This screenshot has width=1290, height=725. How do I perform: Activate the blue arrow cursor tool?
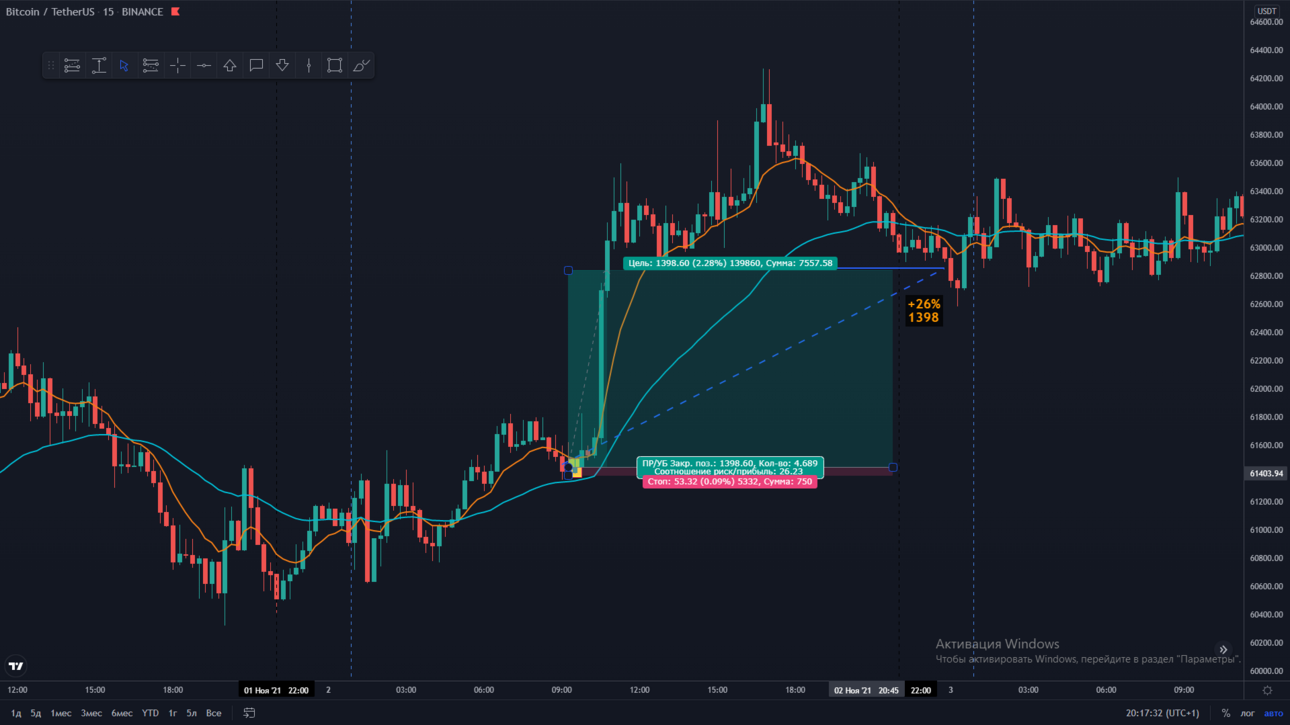tap(124, 66)
